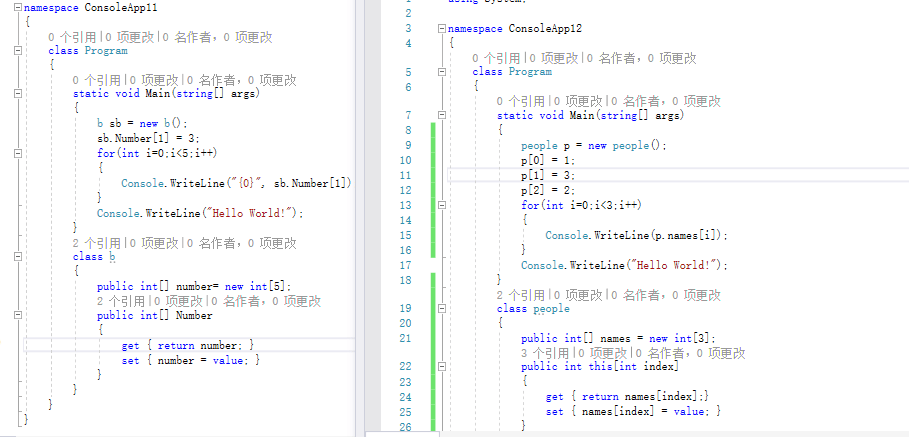909x437 pixels.
Task: Click 'for(int i=0;i<3;i++)' loop header
Action: 581,205
